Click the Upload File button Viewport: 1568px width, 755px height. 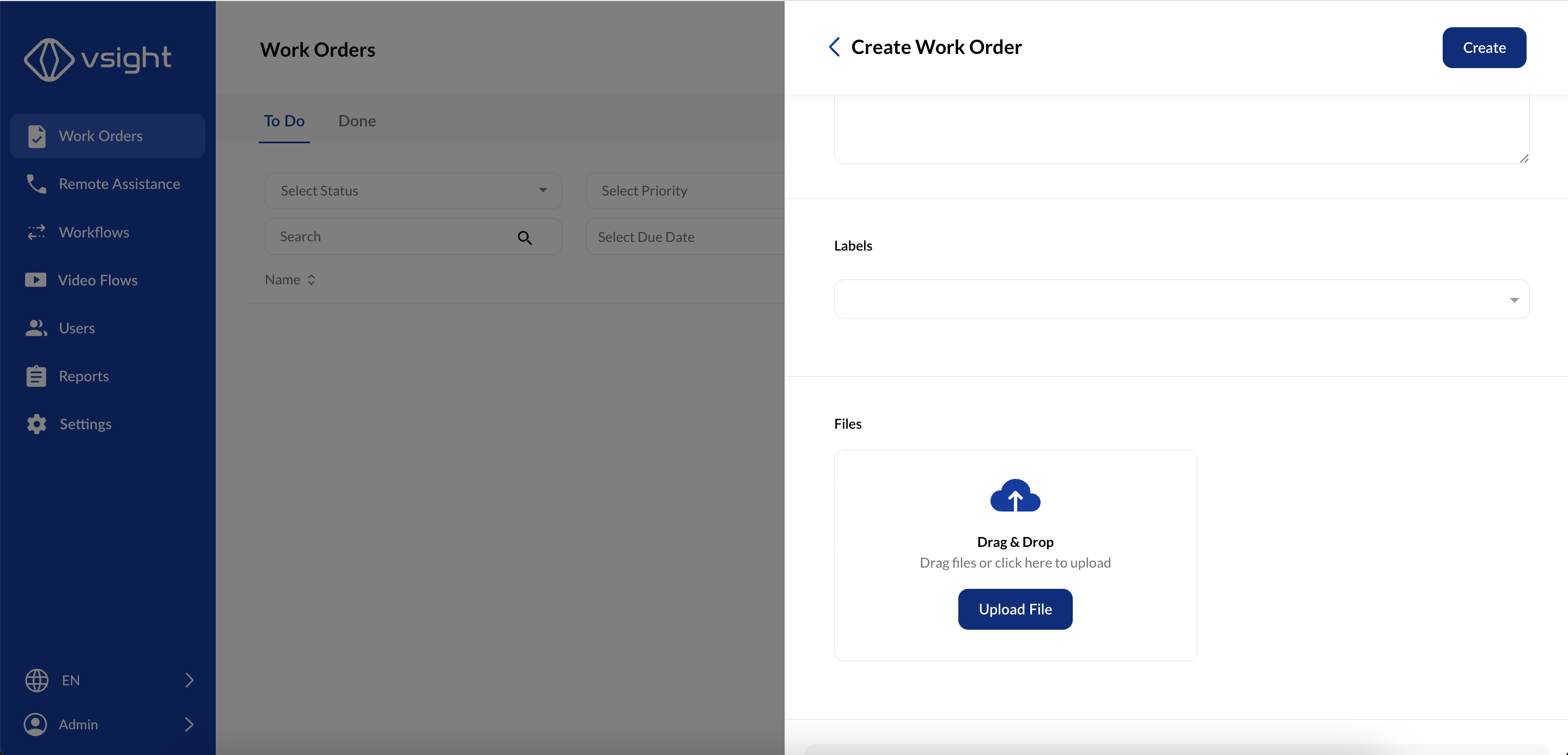click(x=1016, y=609)
